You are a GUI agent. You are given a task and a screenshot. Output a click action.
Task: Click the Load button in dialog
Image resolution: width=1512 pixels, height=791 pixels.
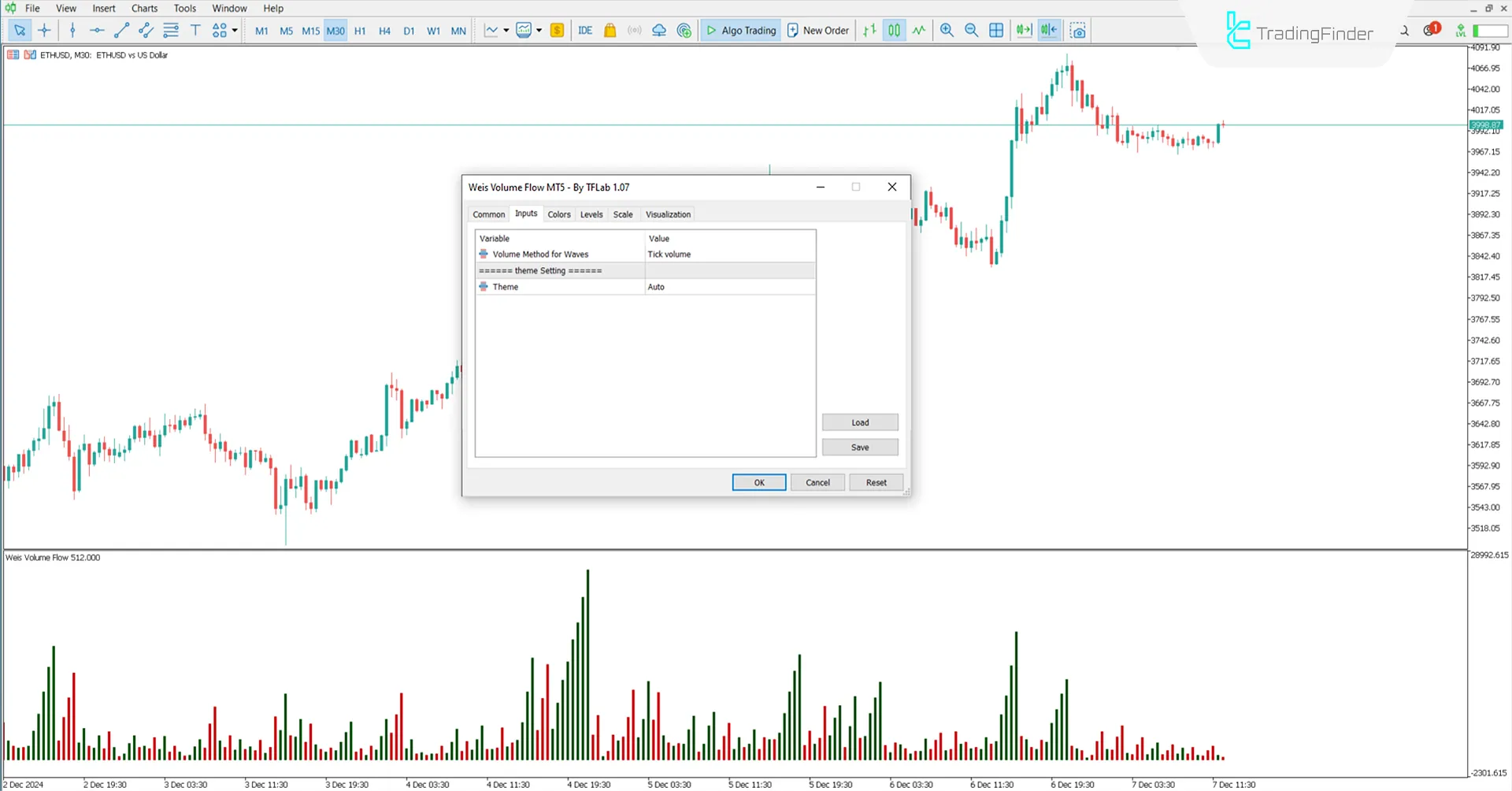coord(860,423)
